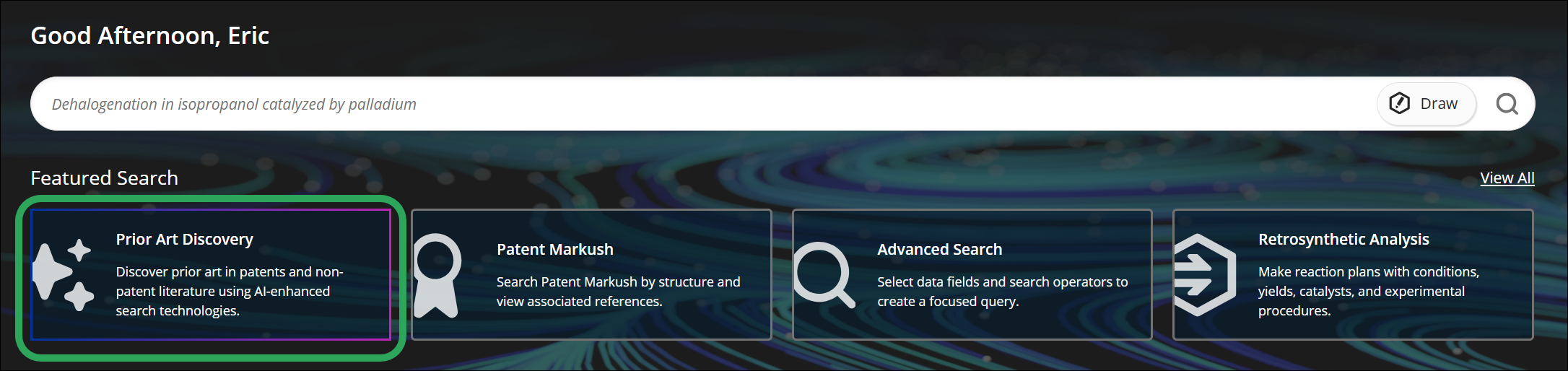Open the View All featured searches link
The image size is (1568, 371).
point(1507,178)
